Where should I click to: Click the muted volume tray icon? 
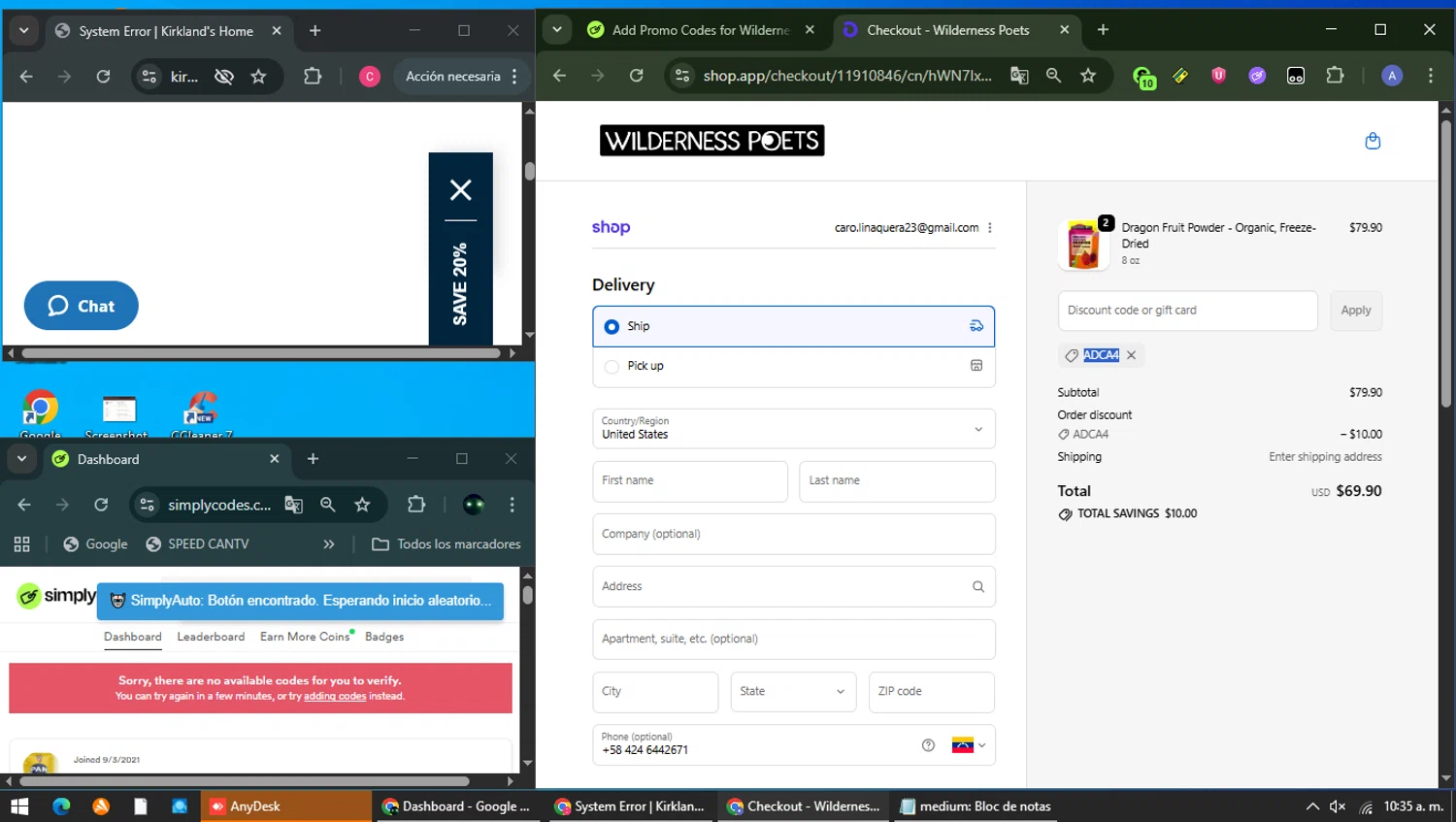point(1338,806)
